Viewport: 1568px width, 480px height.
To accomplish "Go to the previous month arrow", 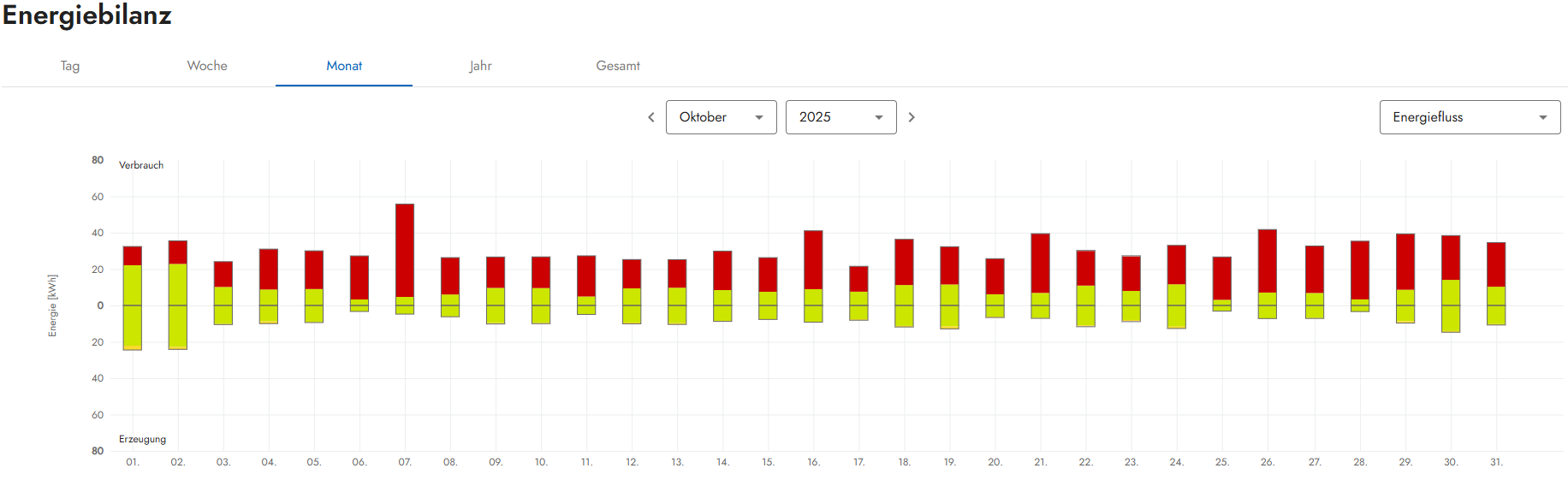I will click(x=651, y=117).
